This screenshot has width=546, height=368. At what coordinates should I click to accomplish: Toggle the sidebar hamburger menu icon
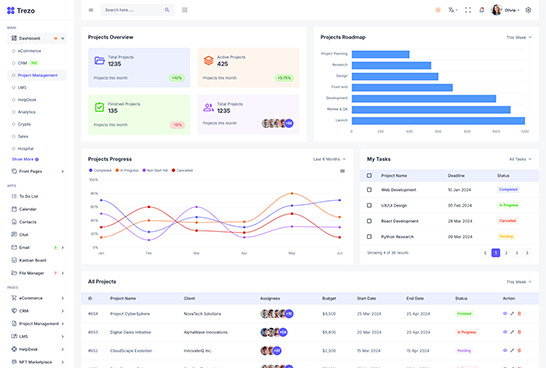point(91,10)
